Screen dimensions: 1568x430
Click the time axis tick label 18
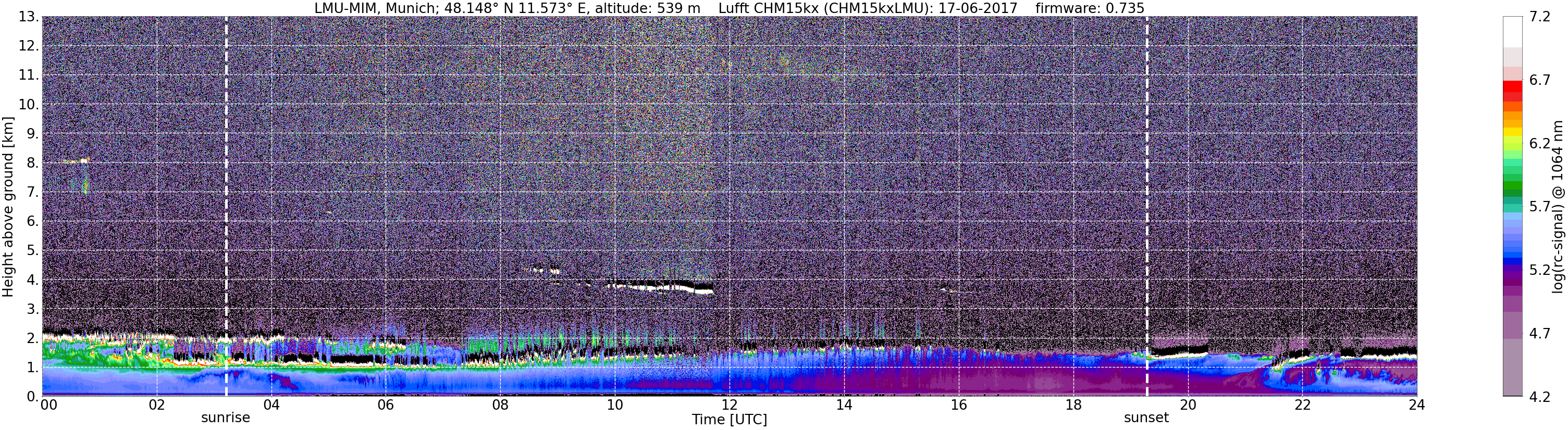(1073, 405)
